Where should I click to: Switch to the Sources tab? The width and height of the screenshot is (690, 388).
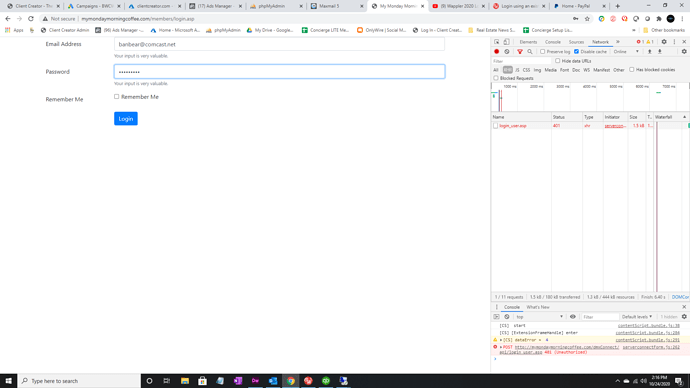(x=576, y=42)
